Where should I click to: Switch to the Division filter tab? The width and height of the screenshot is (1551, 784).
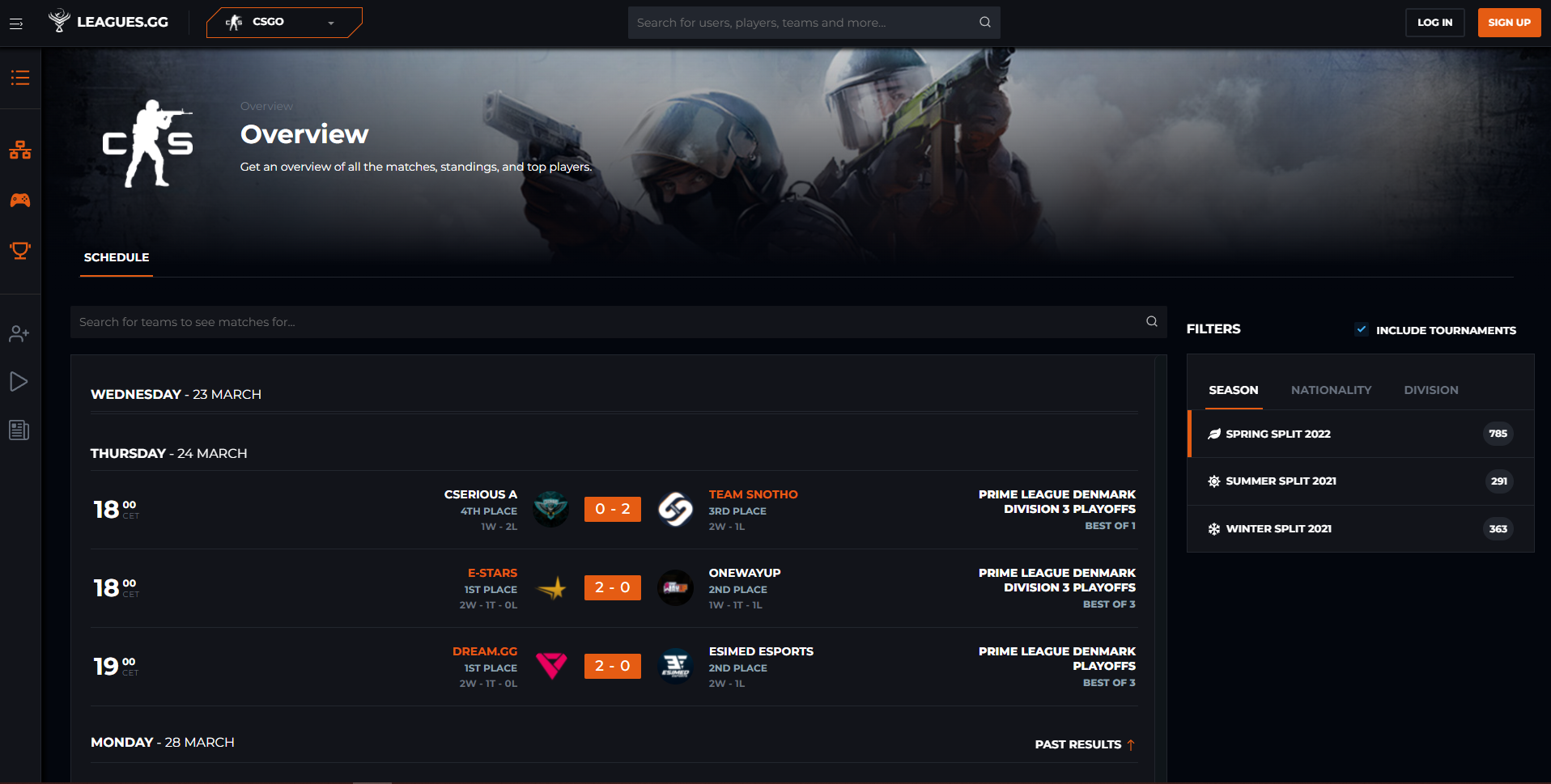(x=1430, y=390)
